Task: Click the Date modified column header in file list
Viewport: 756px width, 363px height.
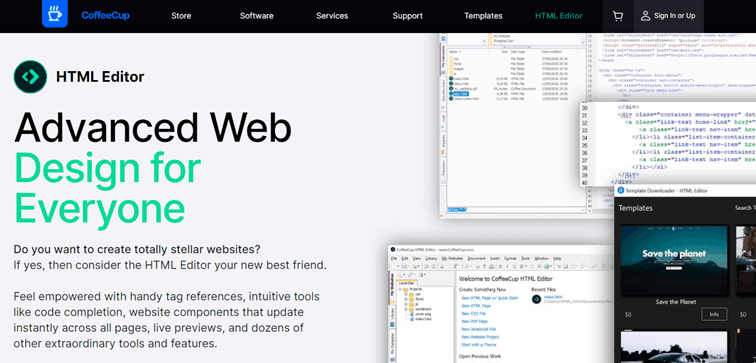Action: pyautogui.click(x=552, y=51)
